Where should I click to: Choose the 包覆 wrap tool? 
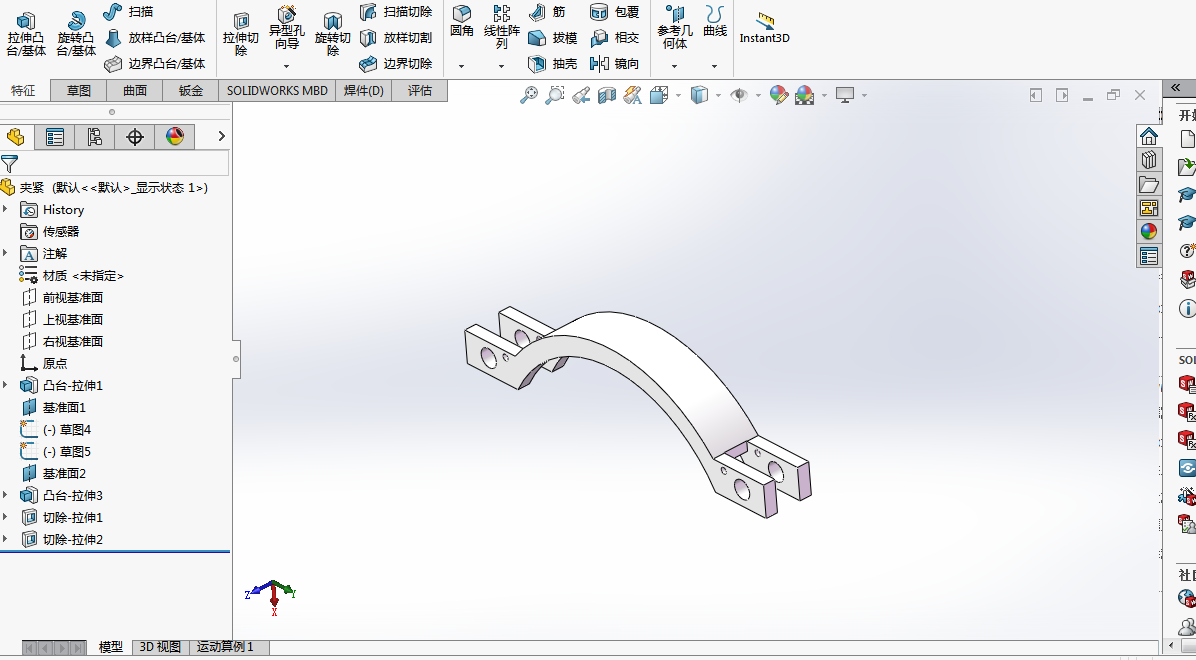[x=615, y=11]
